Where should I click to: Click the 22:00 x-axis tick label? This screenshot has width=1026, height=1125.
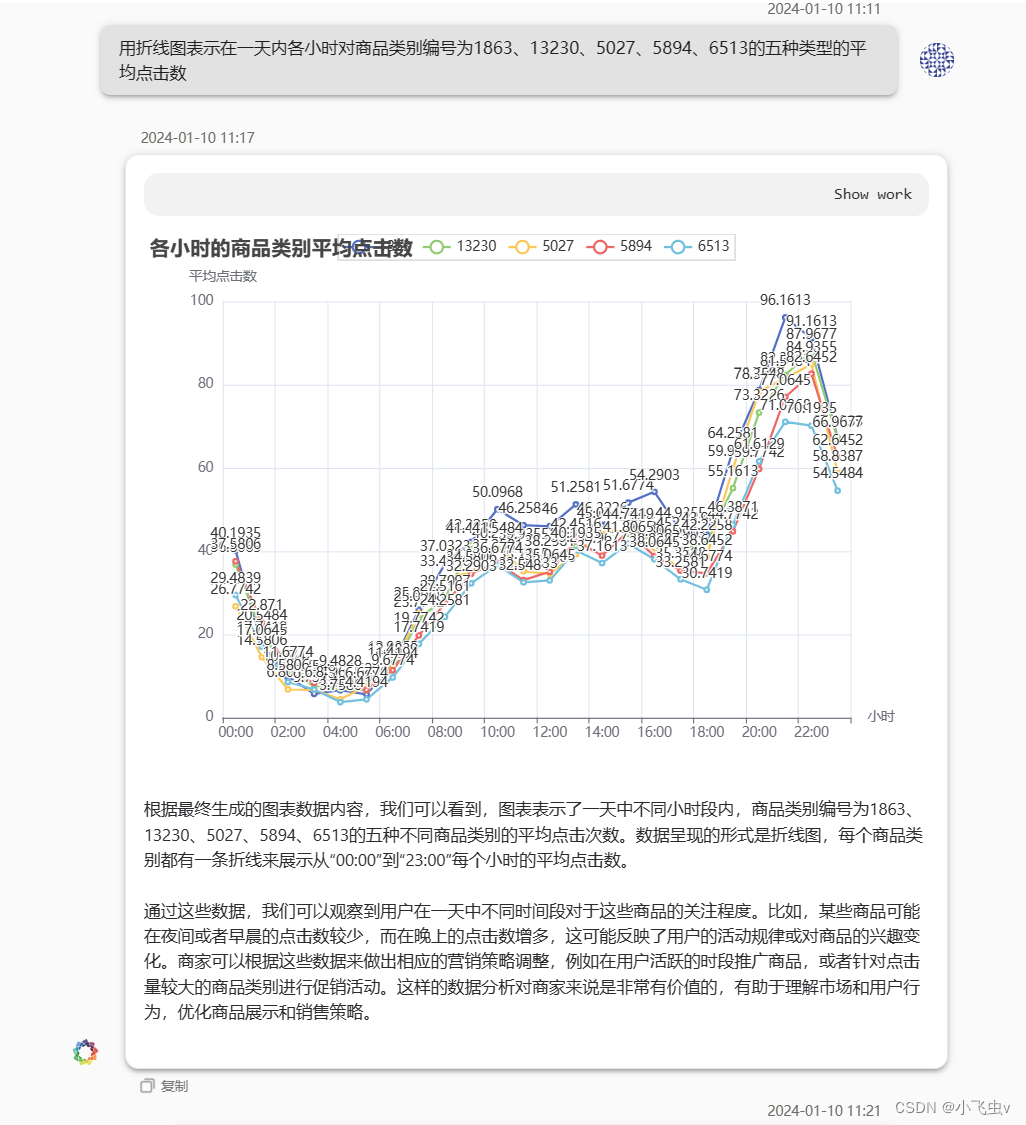tap(811, 732)
